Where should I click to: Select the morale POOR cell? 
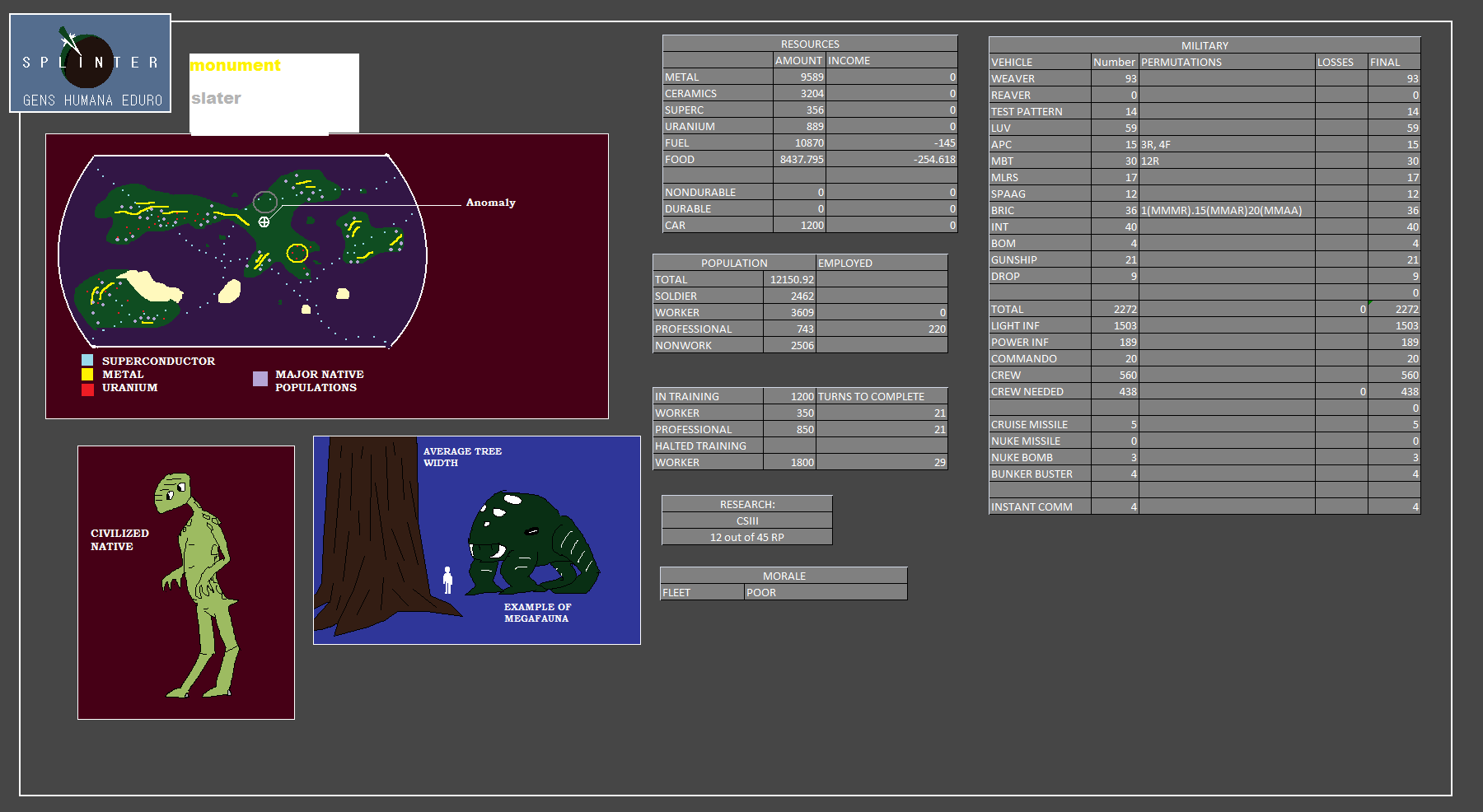(x=825, y=592)
